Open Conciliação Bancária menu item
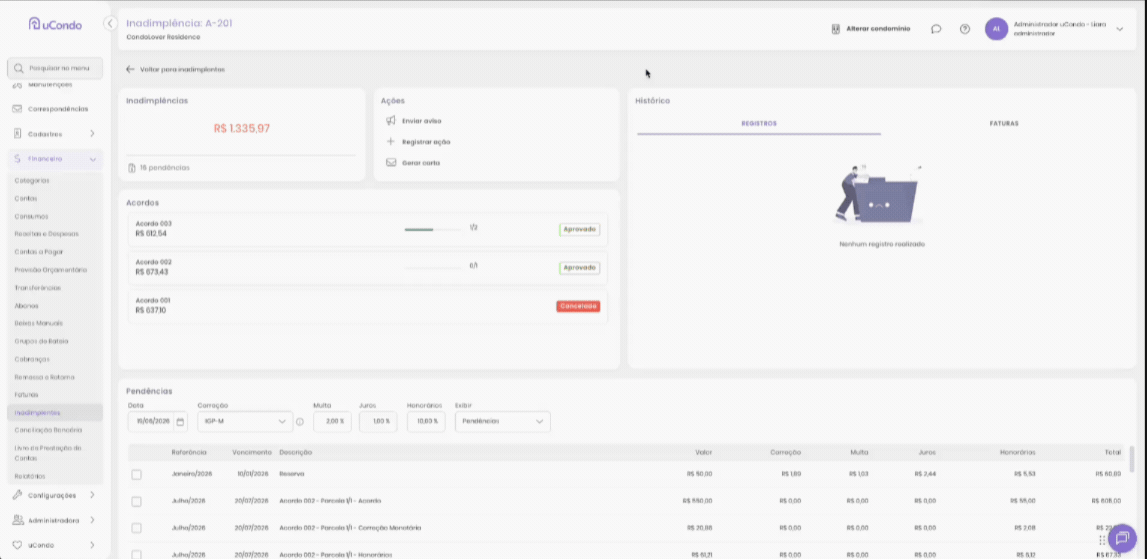Image resolution: width=1147 pixels, height=559 pixels. click(48, 430)
